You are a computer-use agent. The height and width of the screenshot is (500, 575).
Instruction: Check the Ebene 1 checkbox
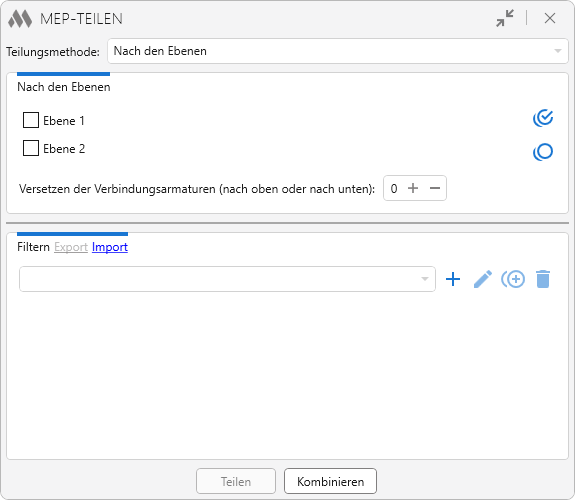pos(31,120)
